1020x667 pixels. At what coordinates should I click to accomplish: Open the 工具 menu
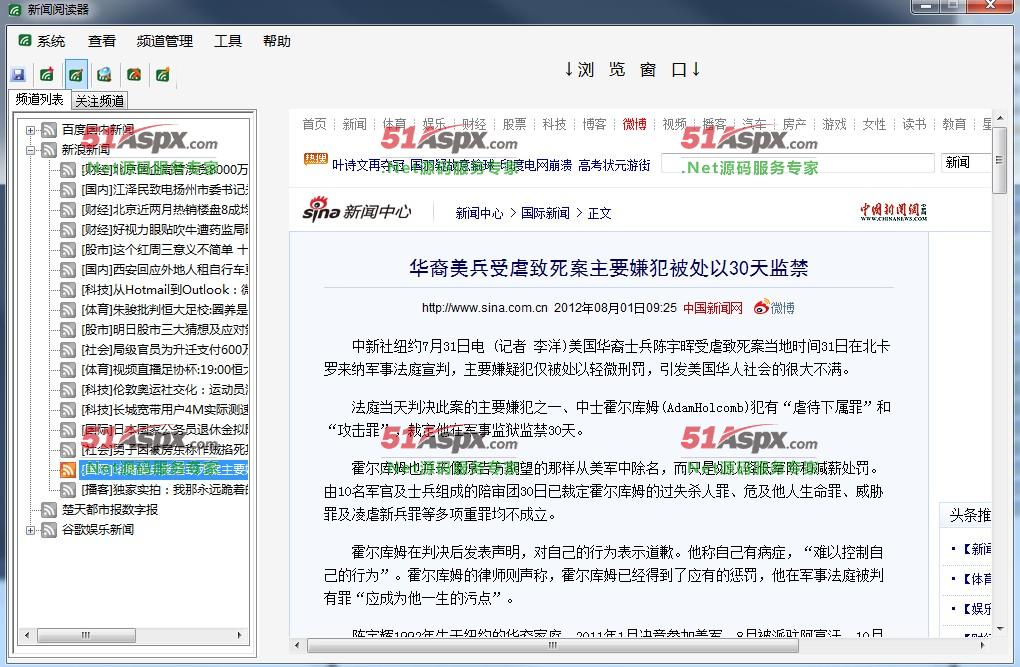pos(228,41)
